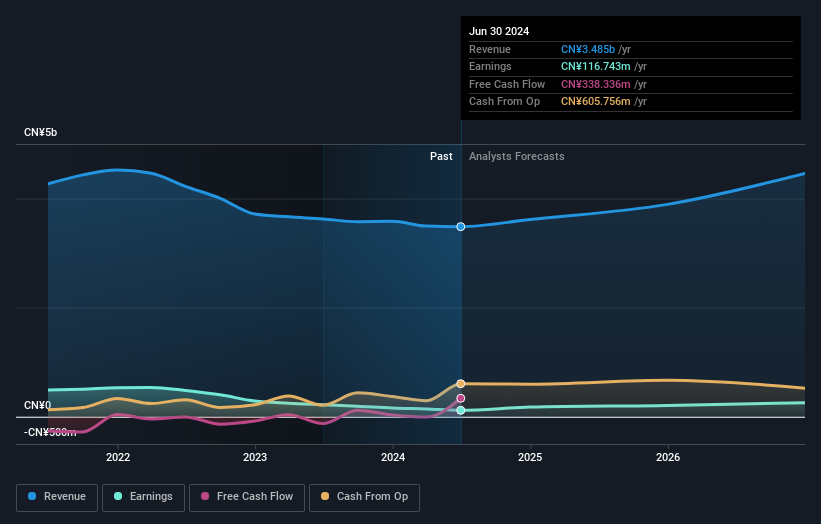Click the CN¥0 y-axis label
This screenshot has height=524, width=821.
[38, 405]
